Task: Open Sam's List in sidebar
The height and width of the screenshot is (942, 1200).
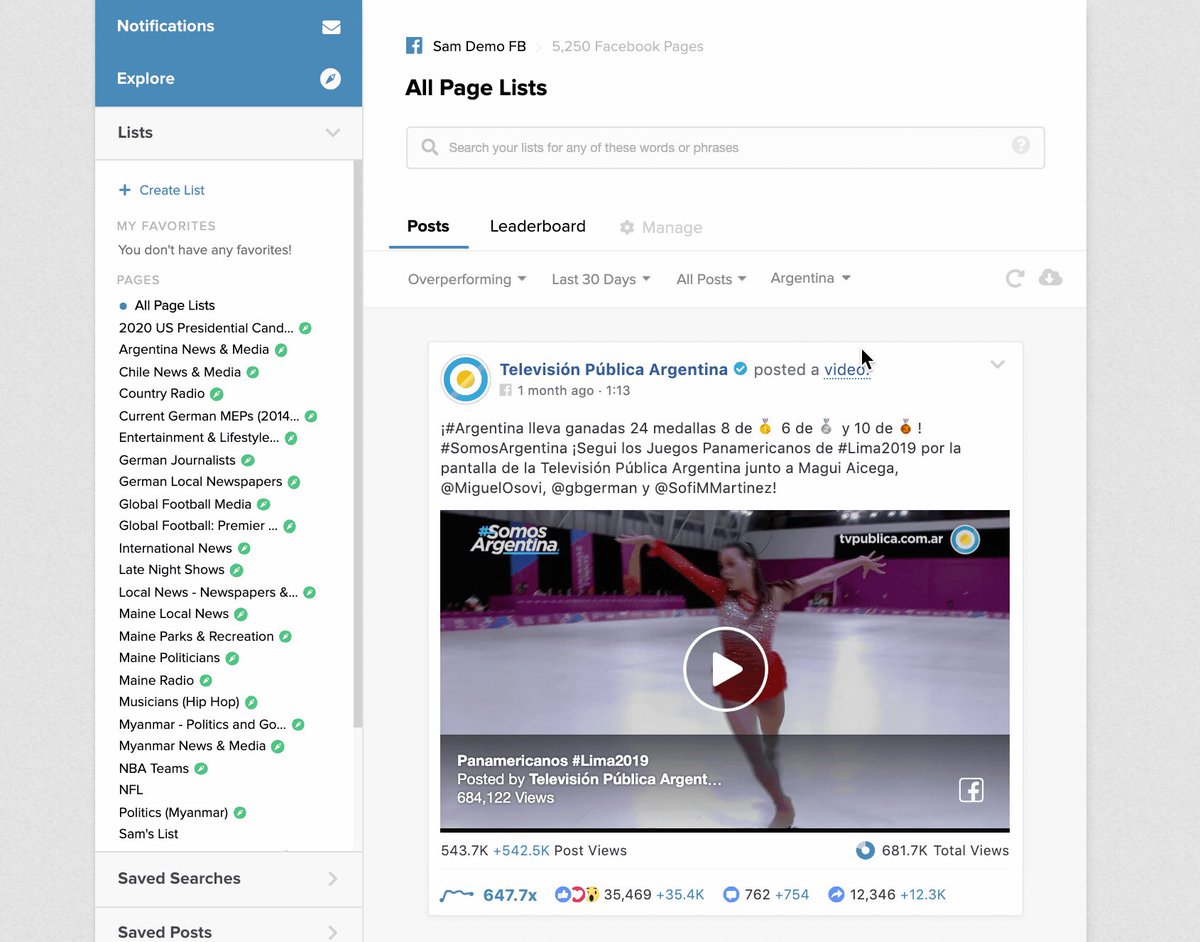Action: pos(148,834)
